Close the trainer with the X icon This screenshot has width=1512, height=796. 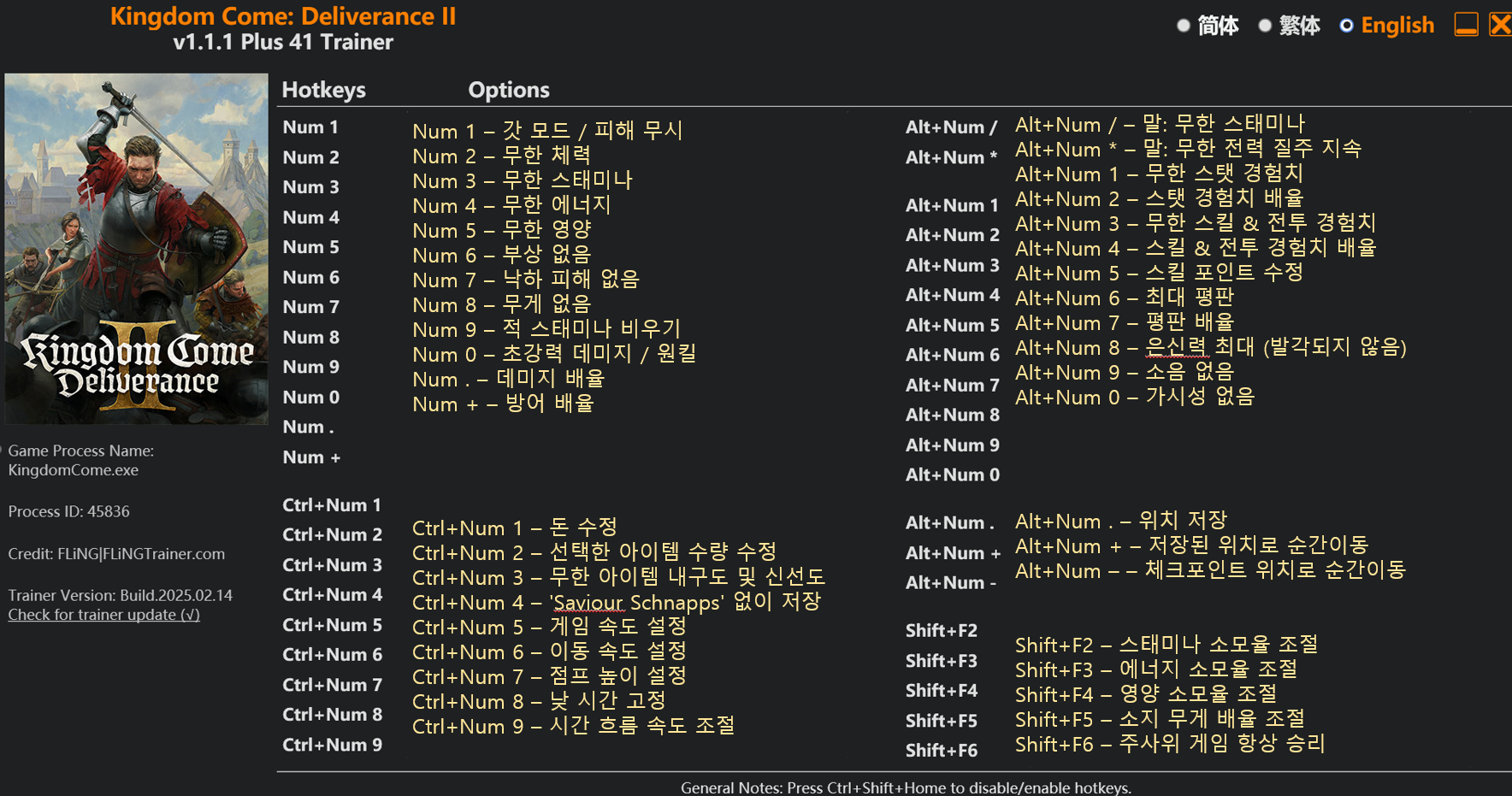[x=1501, y=25]
